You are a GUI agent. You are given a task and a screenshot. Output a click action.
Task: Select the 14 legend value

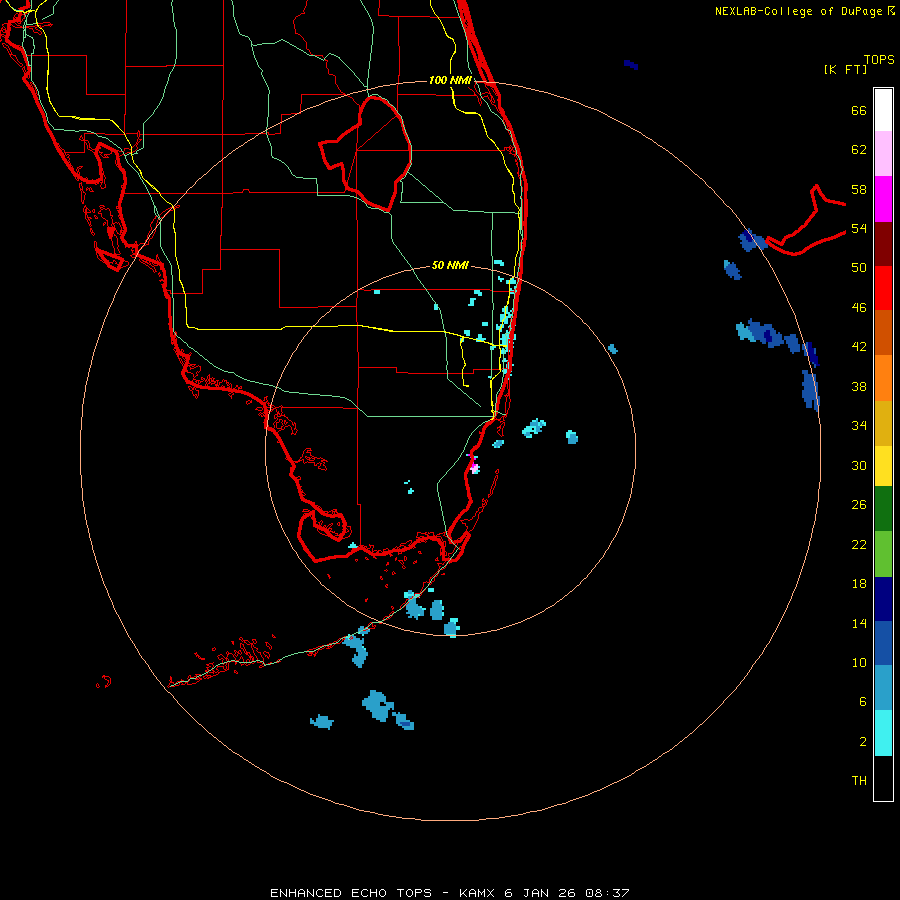859,623
